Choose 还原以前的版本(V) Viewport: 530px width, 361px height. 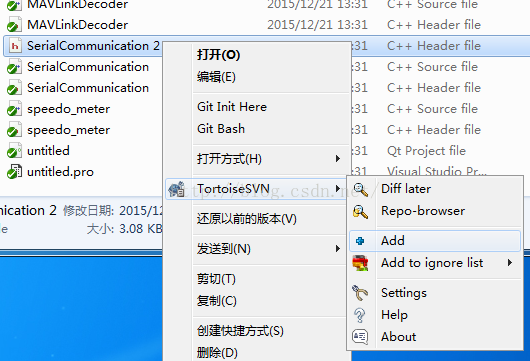pyautogui.click(x=247, y=219)
